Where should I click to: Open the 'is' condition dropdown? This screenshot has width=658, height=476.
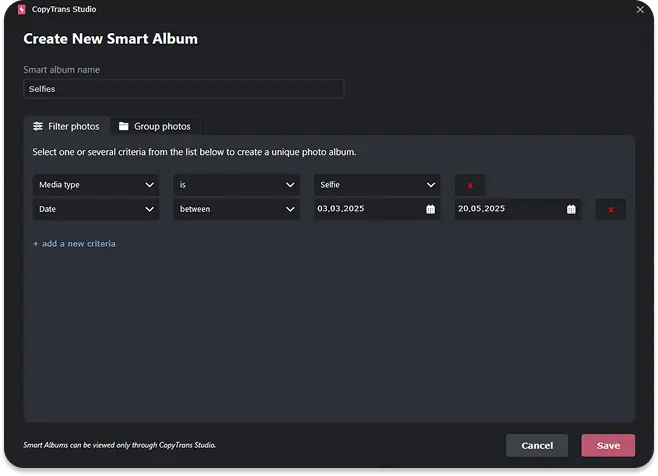[x=237, y=185]
